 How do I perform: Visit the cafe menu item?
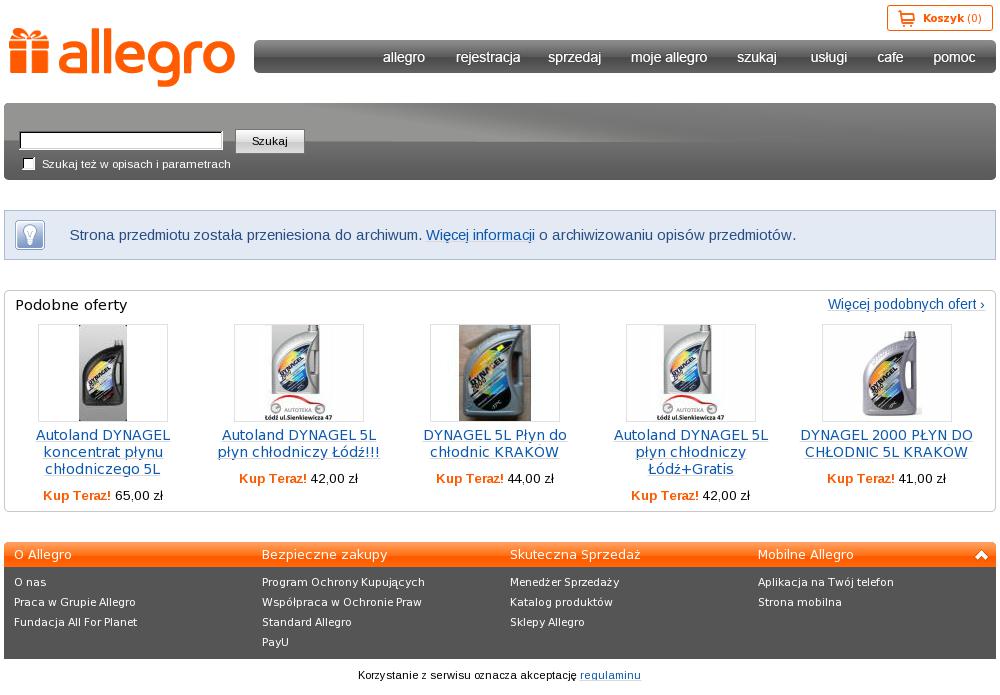pos(890,57)
